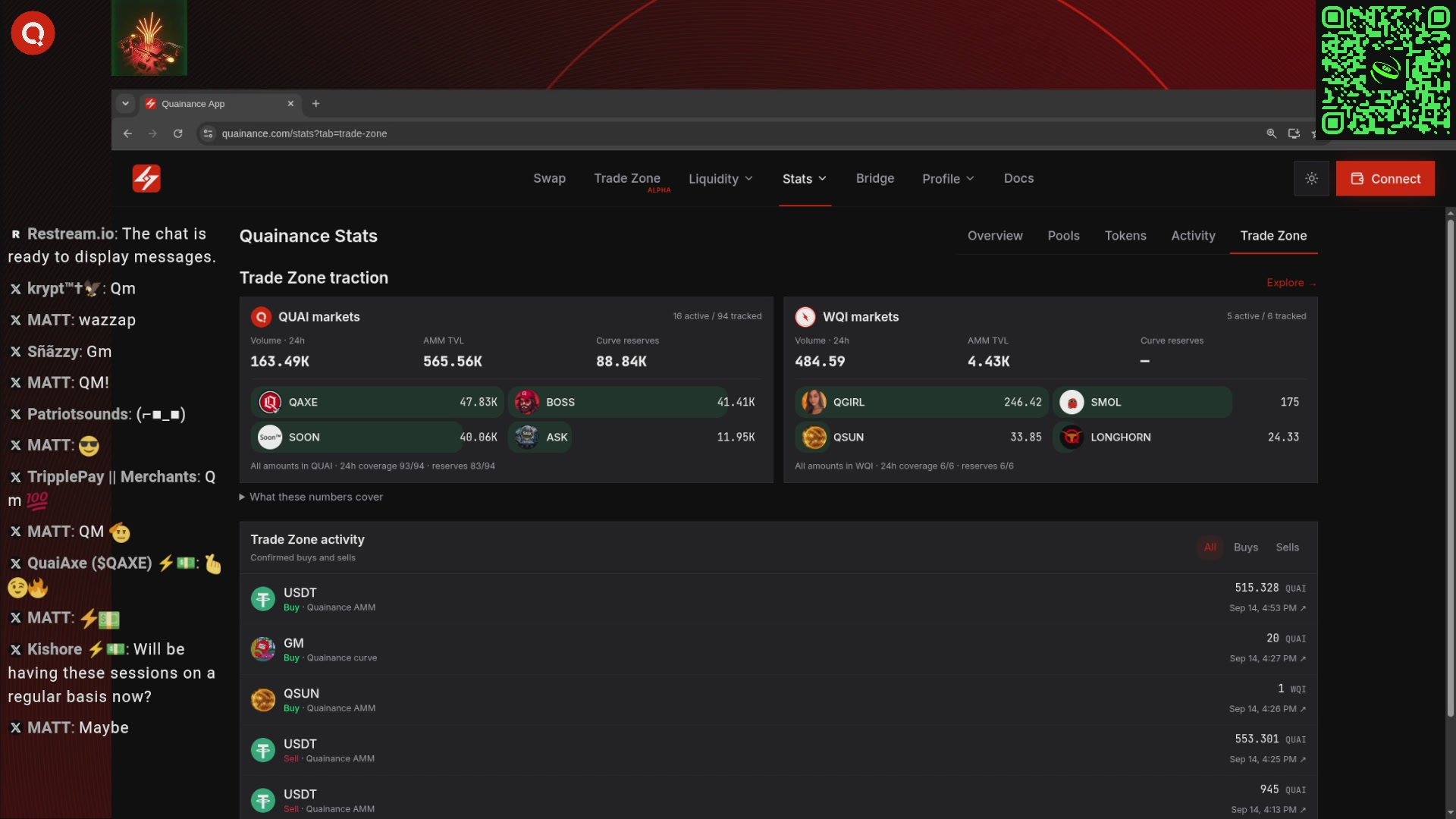Open Sep 14, 4:53 PM transaction link
The height and width of the screenshot is (819, 1456).
(1267, 608)
